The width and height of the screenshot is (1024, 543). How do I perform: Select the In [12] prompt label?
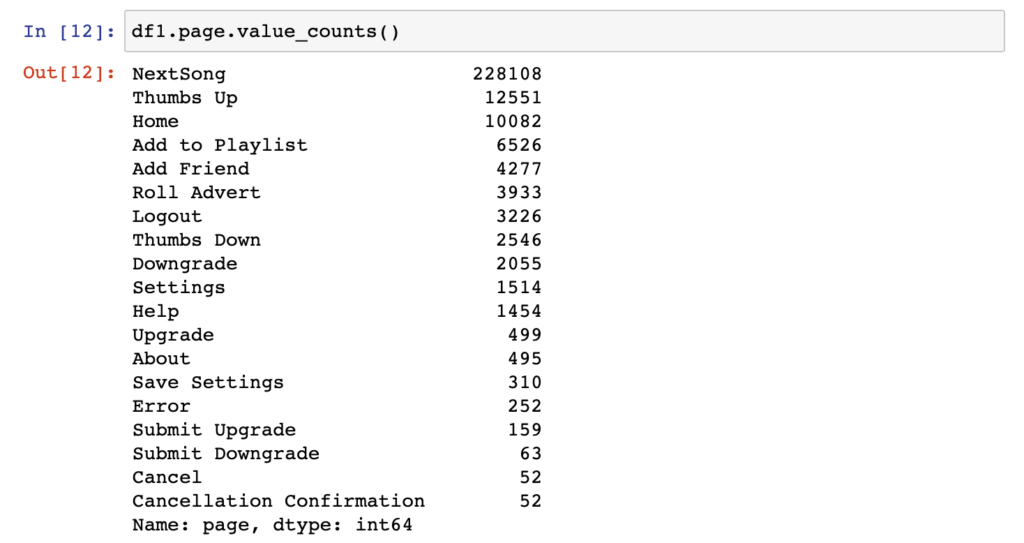69,31
